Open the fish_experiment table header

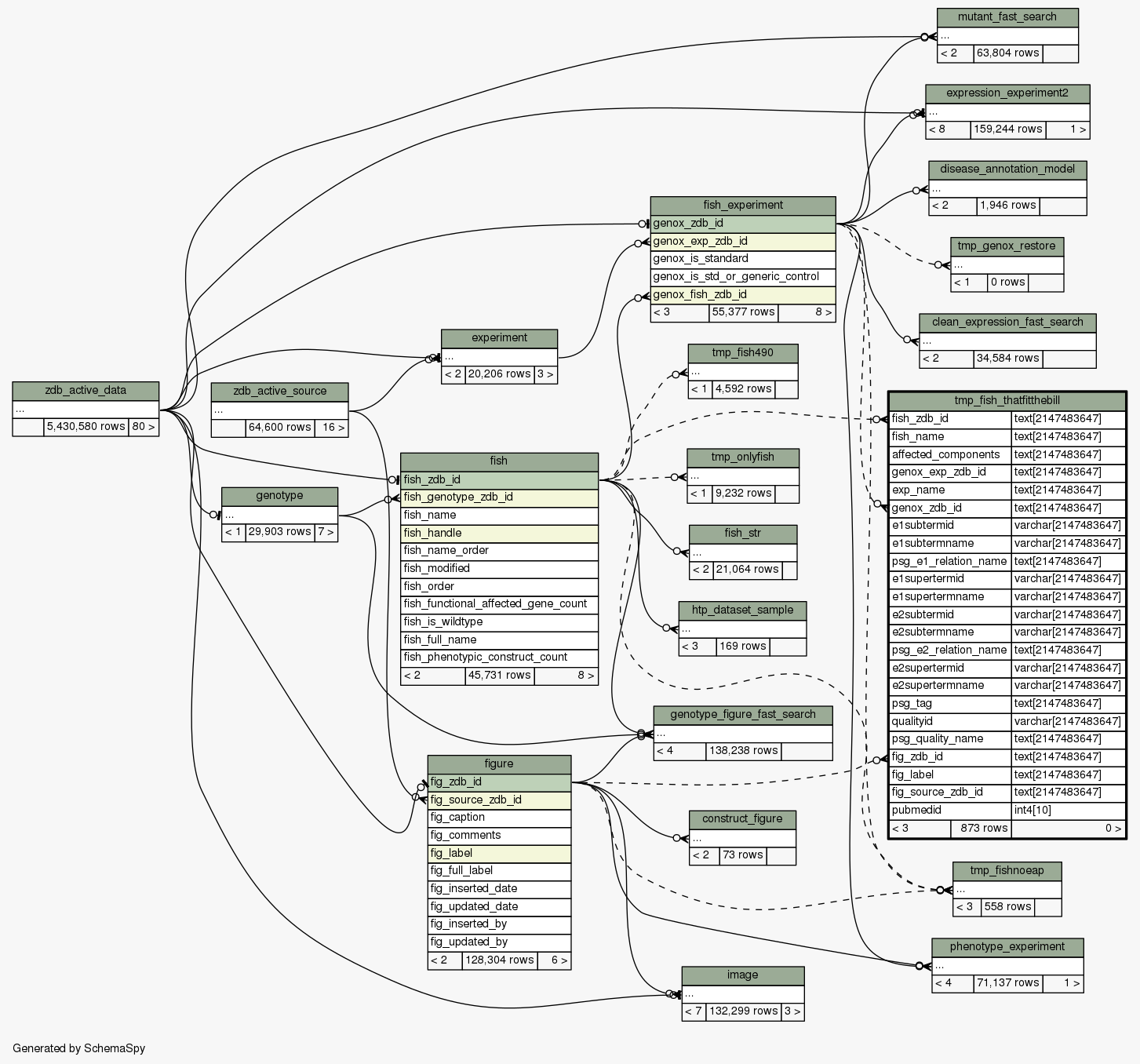pyautogui.click(x=742, y=206)
